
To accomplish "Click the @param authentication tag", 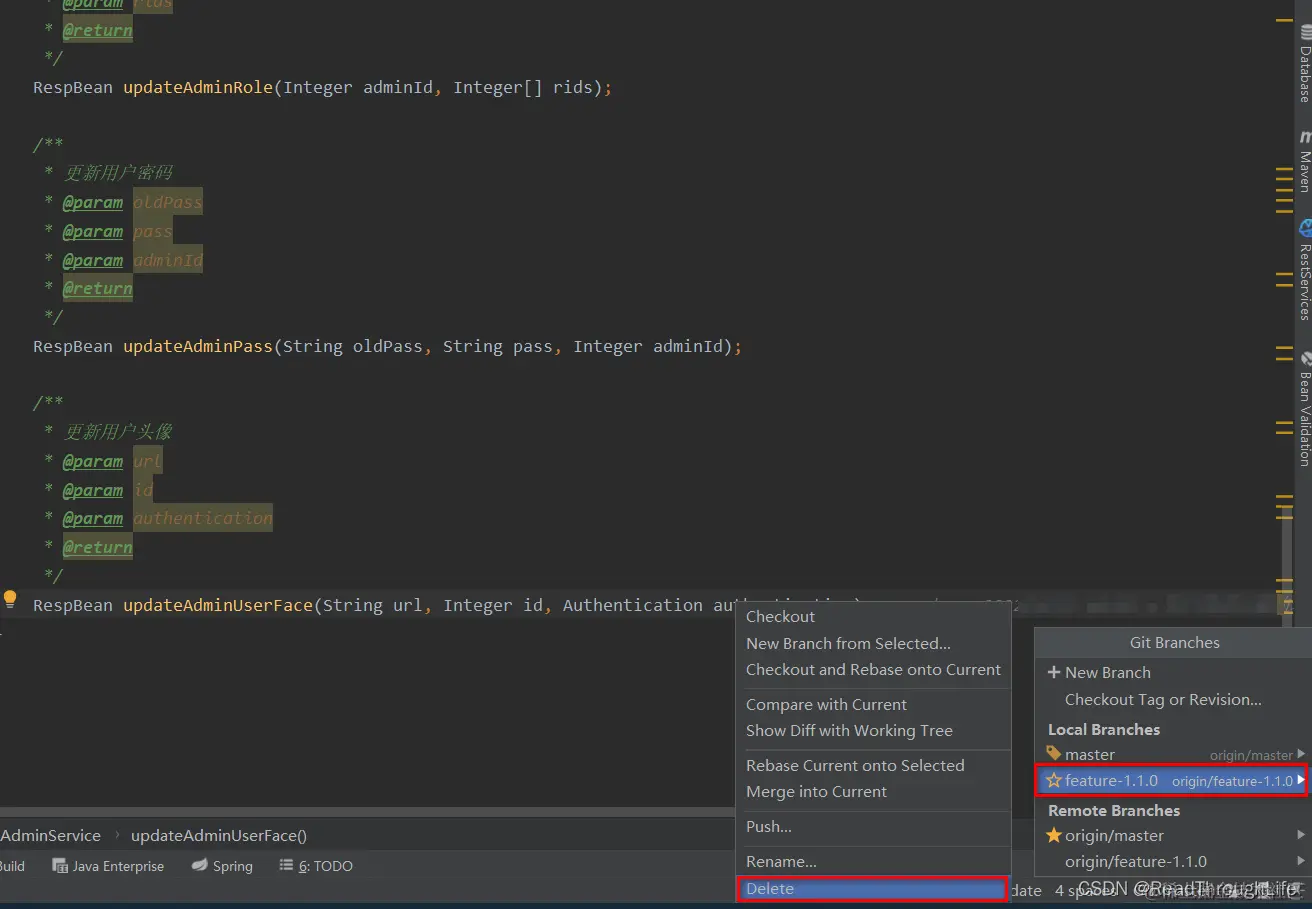I will (x=167, y=518).
